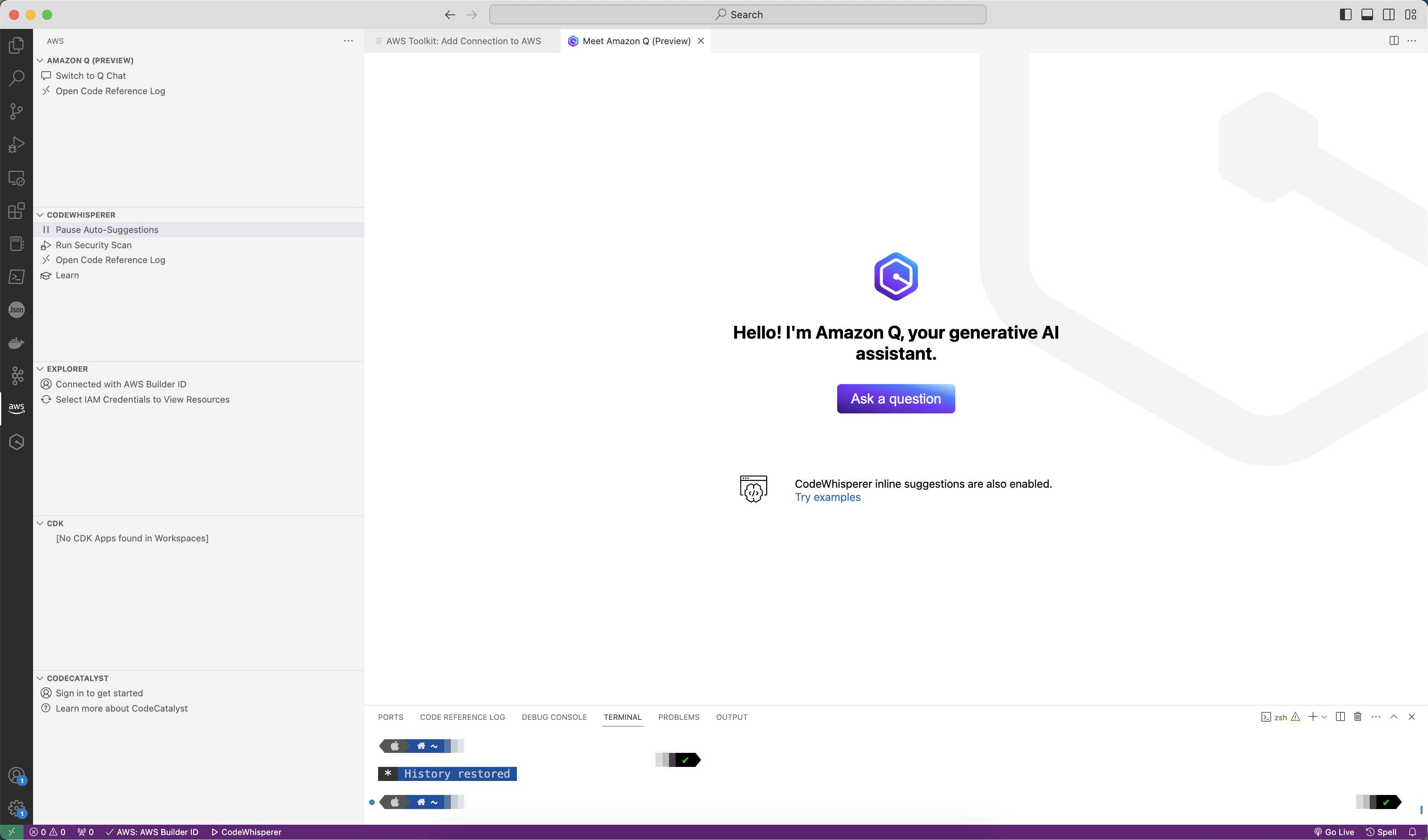Switch to AWS Toolkit Add Connection tab
This screenshot has width=1428, height=840.
pos(462,41)
